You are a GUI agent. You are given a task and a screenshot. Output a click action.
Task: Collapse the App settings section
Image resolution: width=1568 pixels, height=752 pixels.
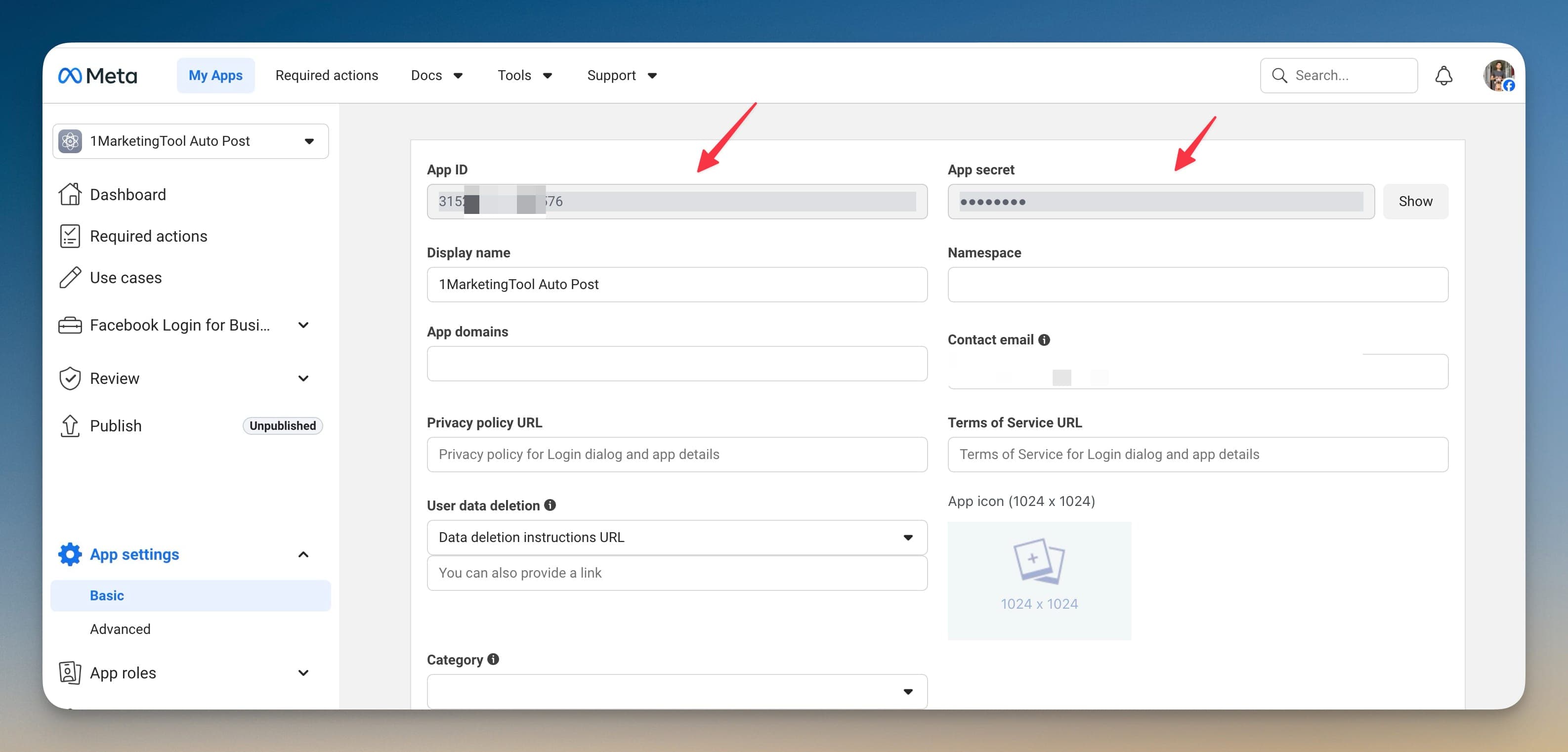[x=303, y=554]
